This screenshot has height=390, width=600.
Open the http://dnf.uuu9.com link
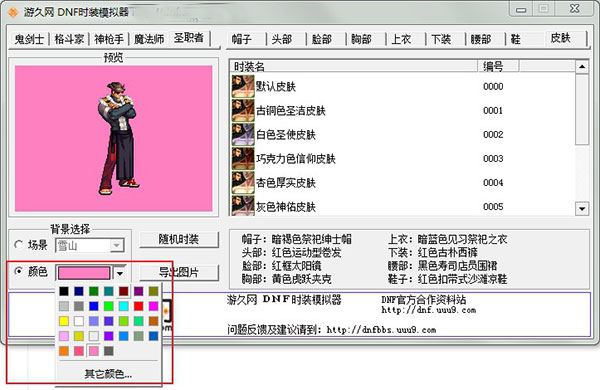pos(429,310)
